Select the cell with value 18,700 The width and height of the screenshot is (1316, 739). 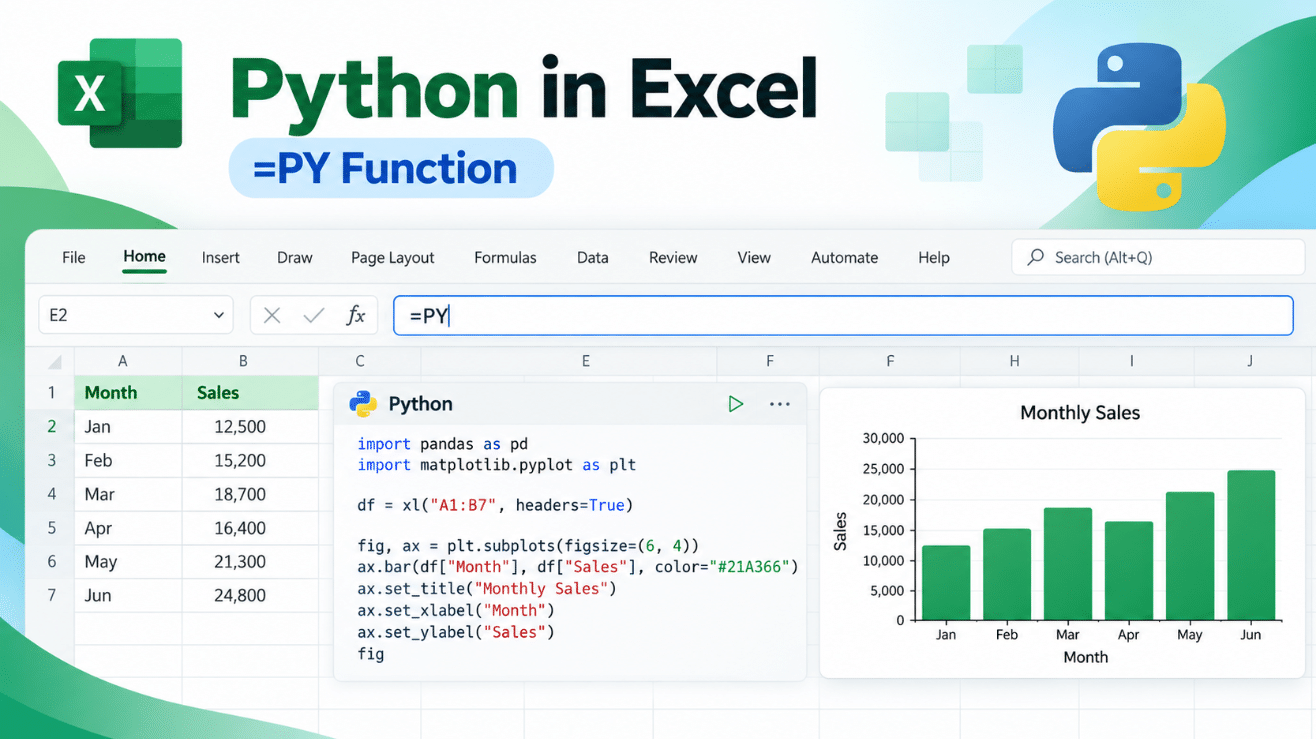[250, 495]
